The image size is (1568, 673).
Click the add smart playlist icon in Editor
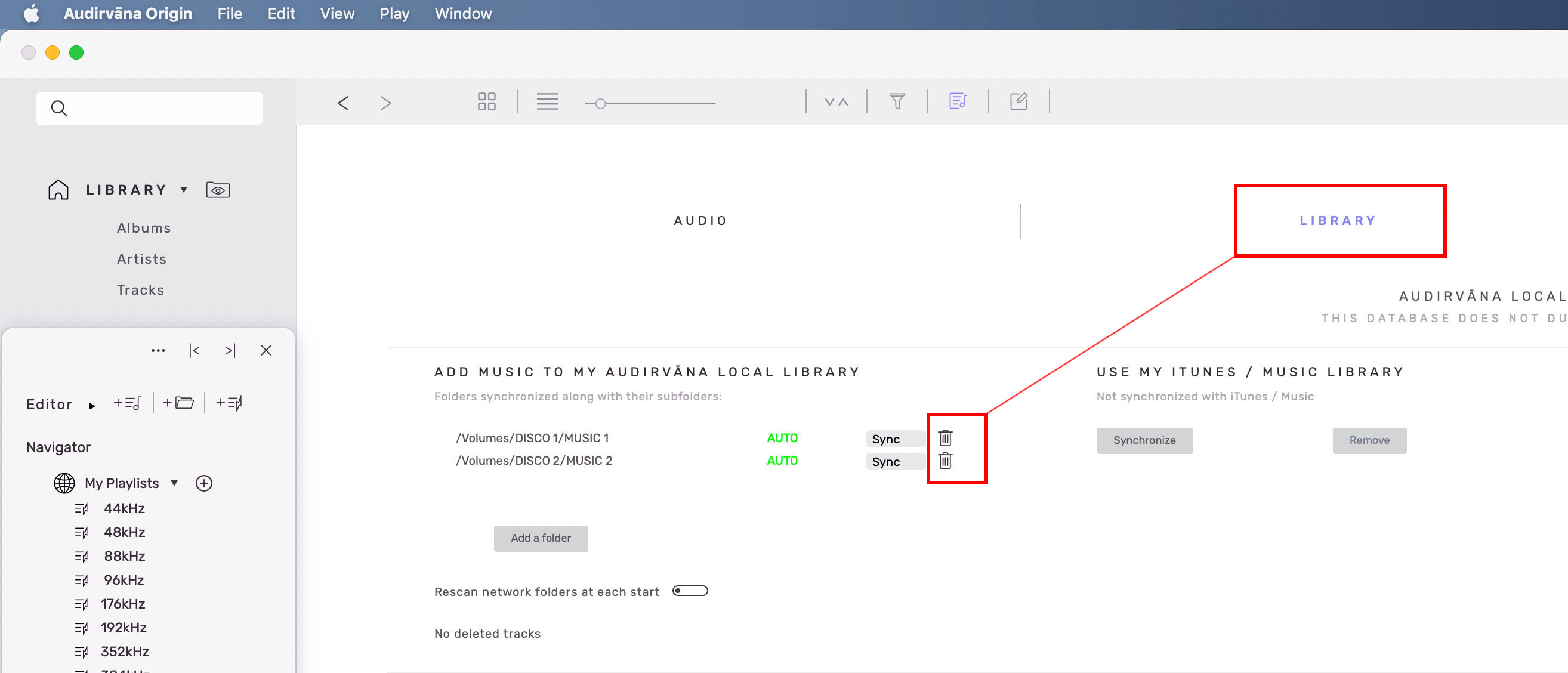pos(229,403)
